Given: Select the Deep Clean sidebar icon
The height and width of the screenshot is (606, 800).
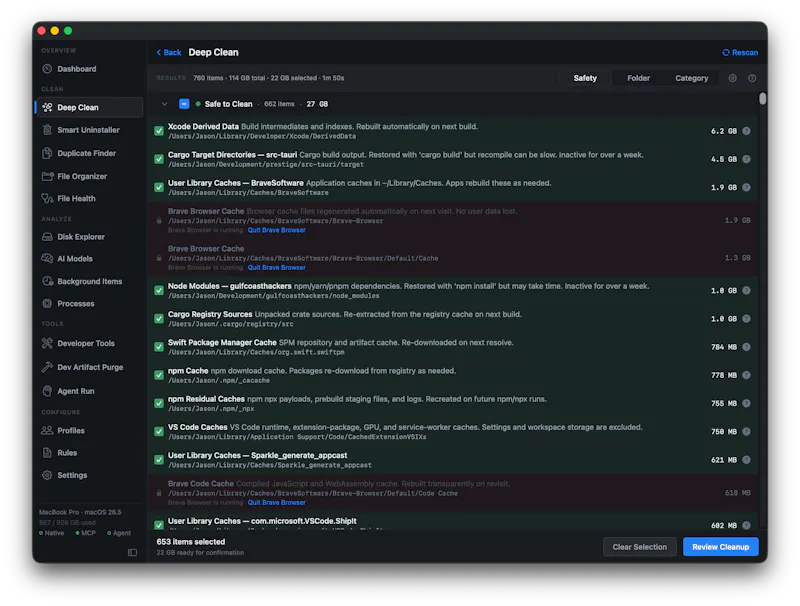Looking at the screenshot, I should point(47,107).
